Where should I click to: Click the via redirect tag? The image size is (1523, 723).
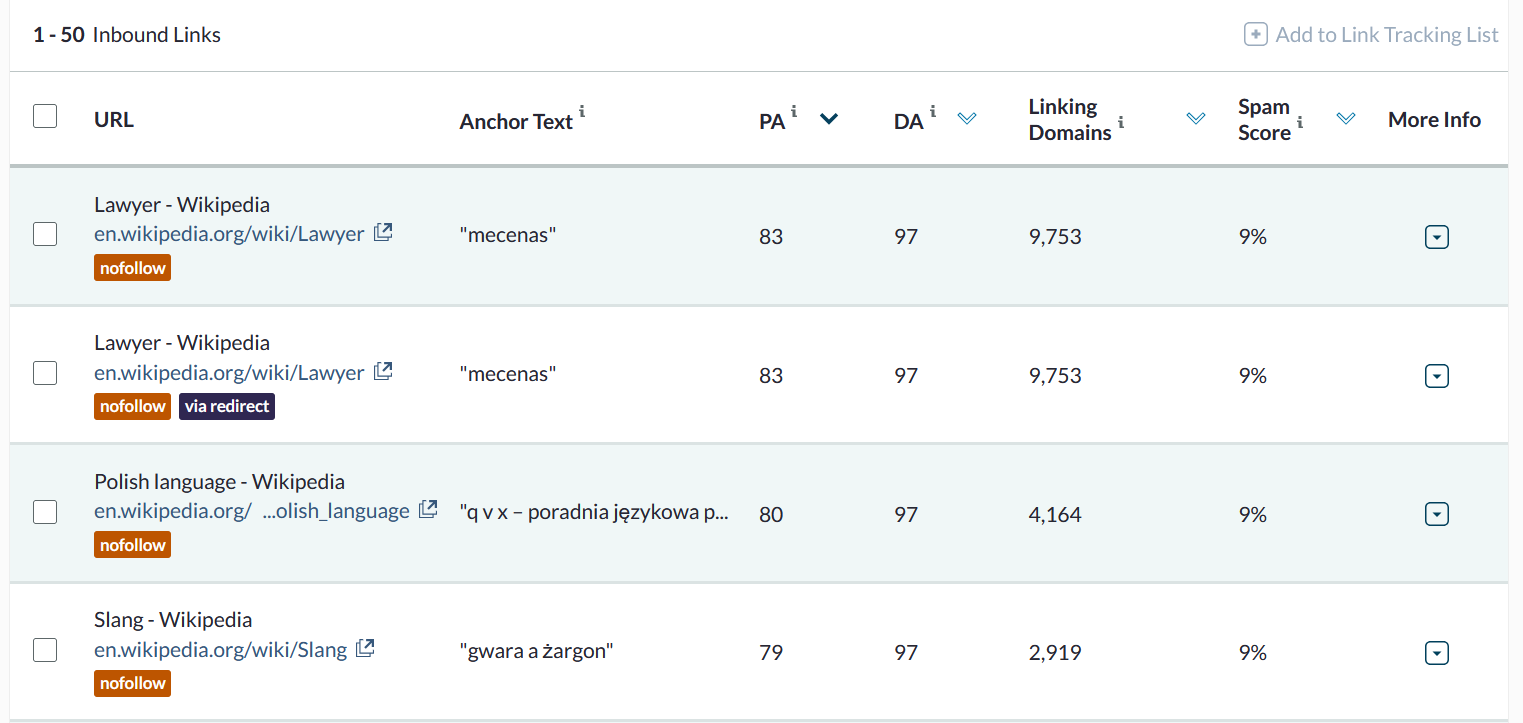point(227,406)
